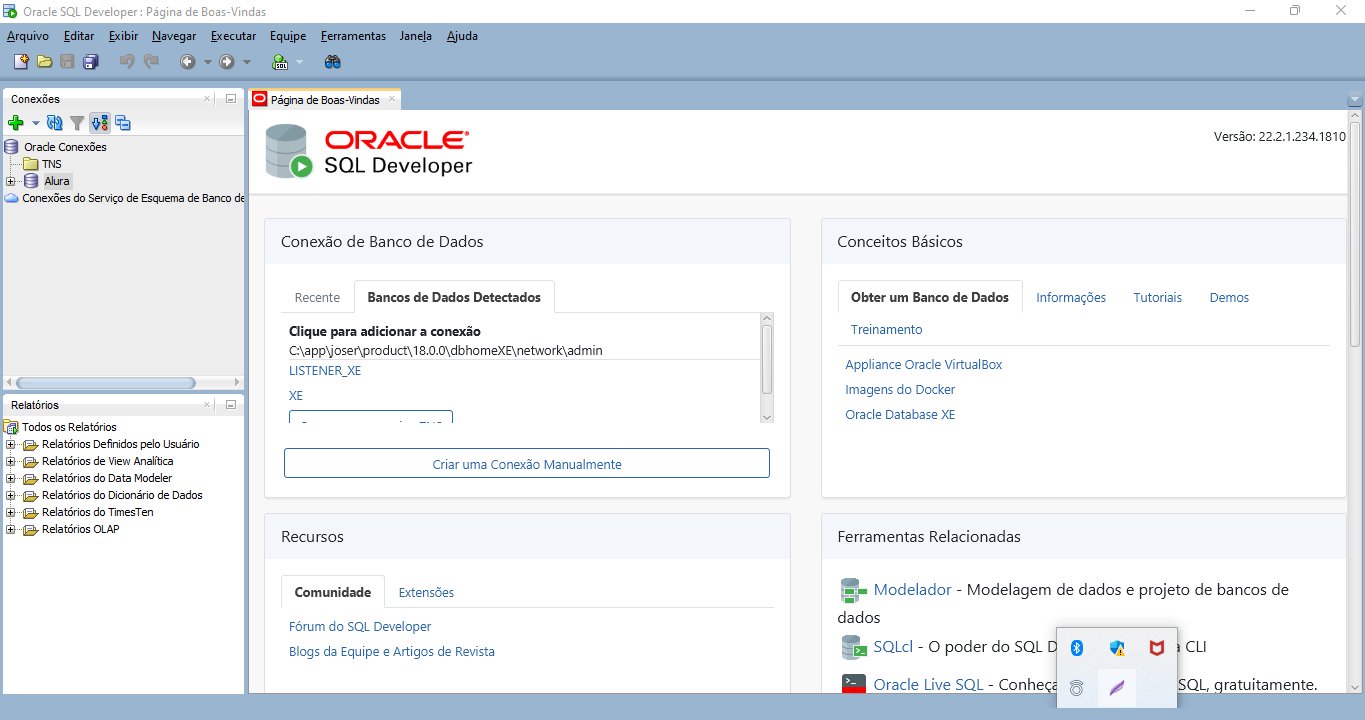The width and height of the screenshot is (1365, 720).
Task: Toggle the schema sort icon in Conexões
Action: point(99,123)
